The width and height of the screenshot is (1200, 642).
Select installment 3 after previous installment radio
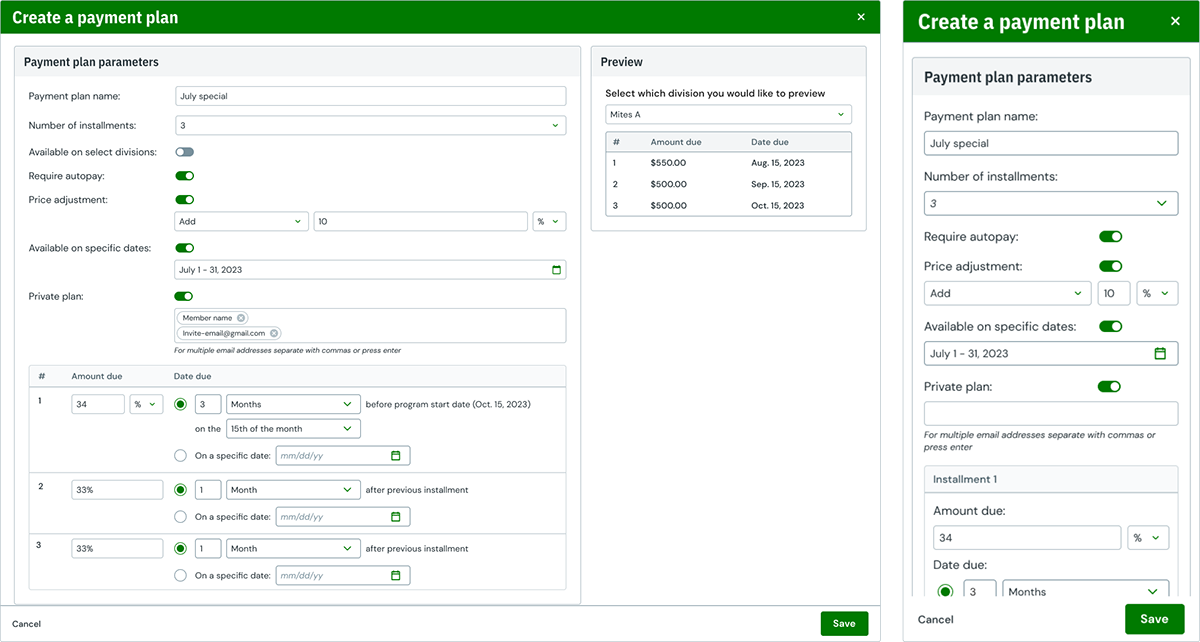click(181, 549)
